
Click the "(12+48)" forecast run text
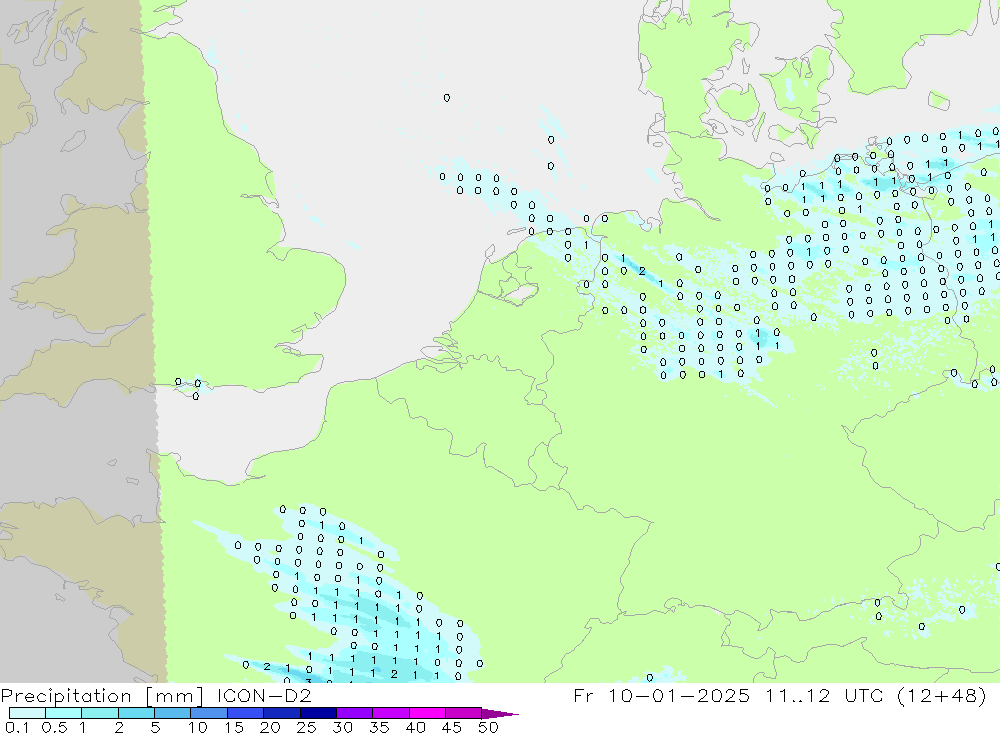[942, 695]
